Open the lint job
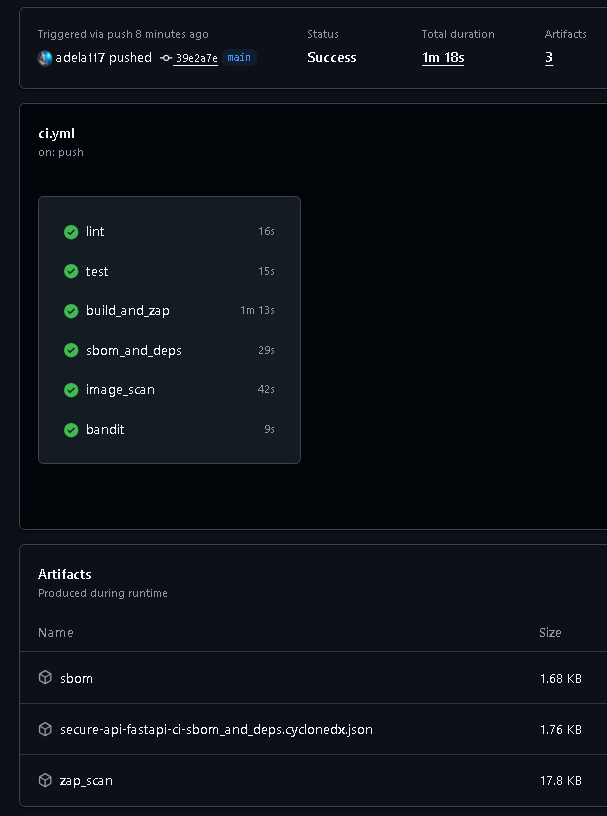The width and height of the screenshot is (607, 816). [x=95, y=232]
